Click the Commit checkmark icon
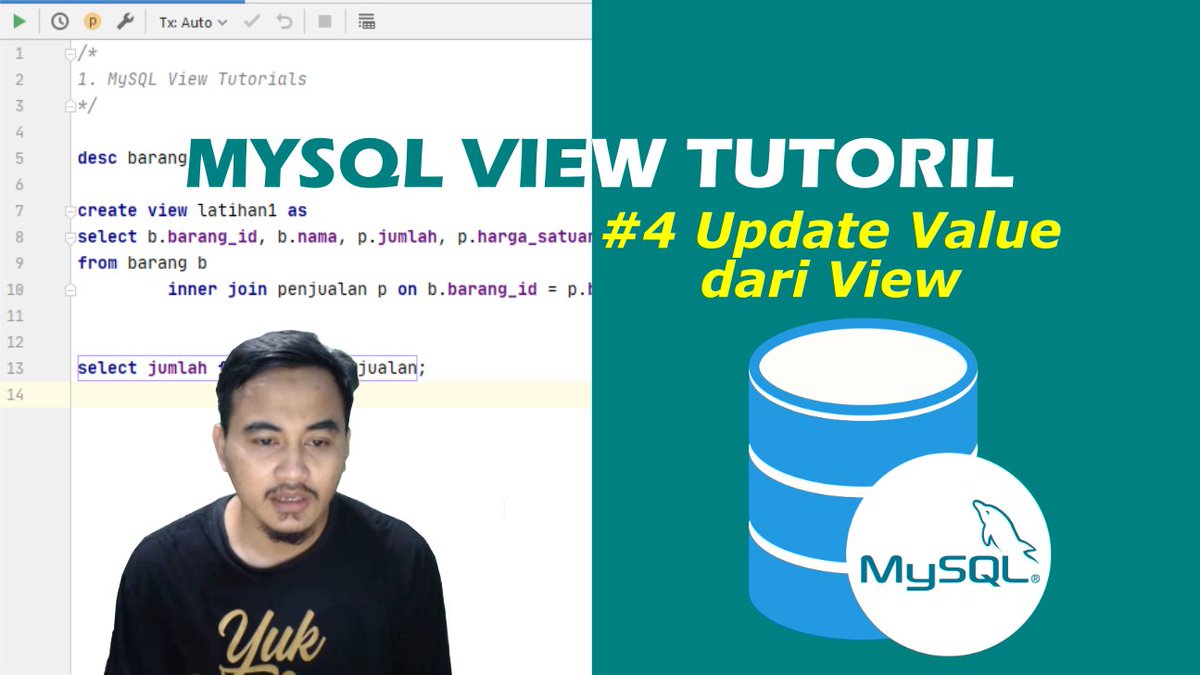 pos(252,21)
